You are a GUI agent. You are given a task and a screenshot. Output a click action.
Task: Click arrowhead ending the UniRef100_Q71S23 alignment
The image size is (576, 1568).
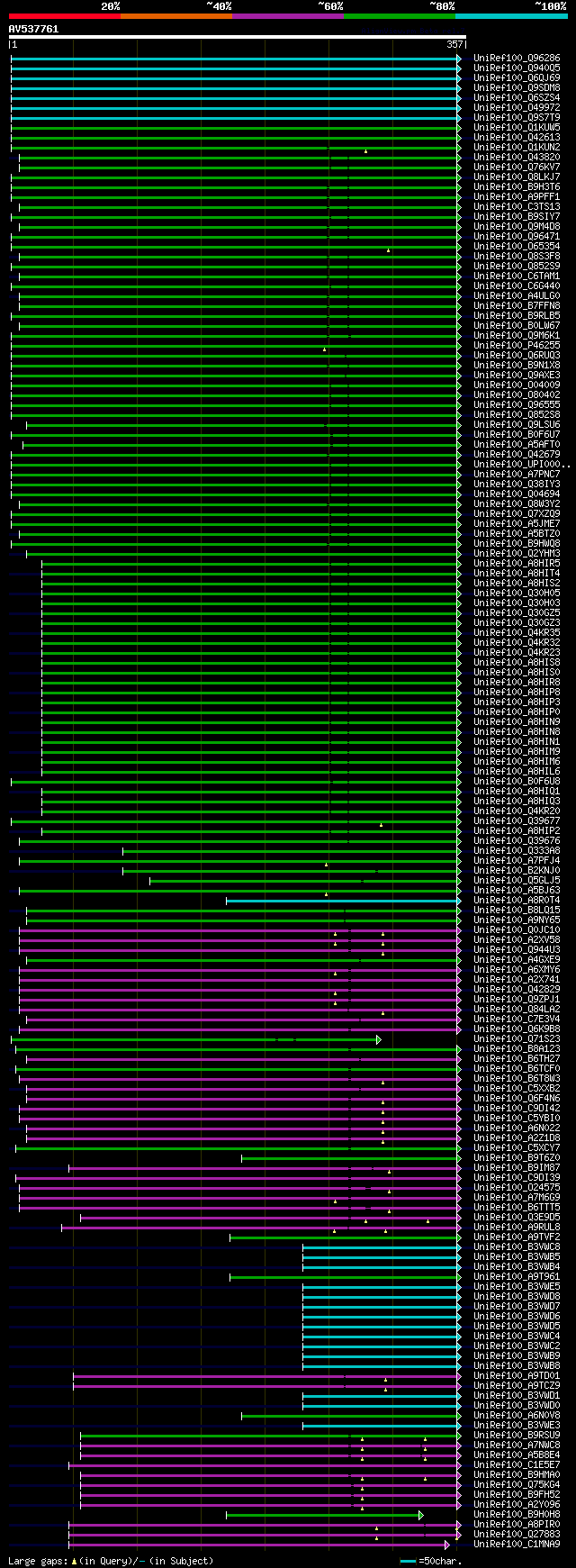pyautogui.click(x=379, y=1039)
